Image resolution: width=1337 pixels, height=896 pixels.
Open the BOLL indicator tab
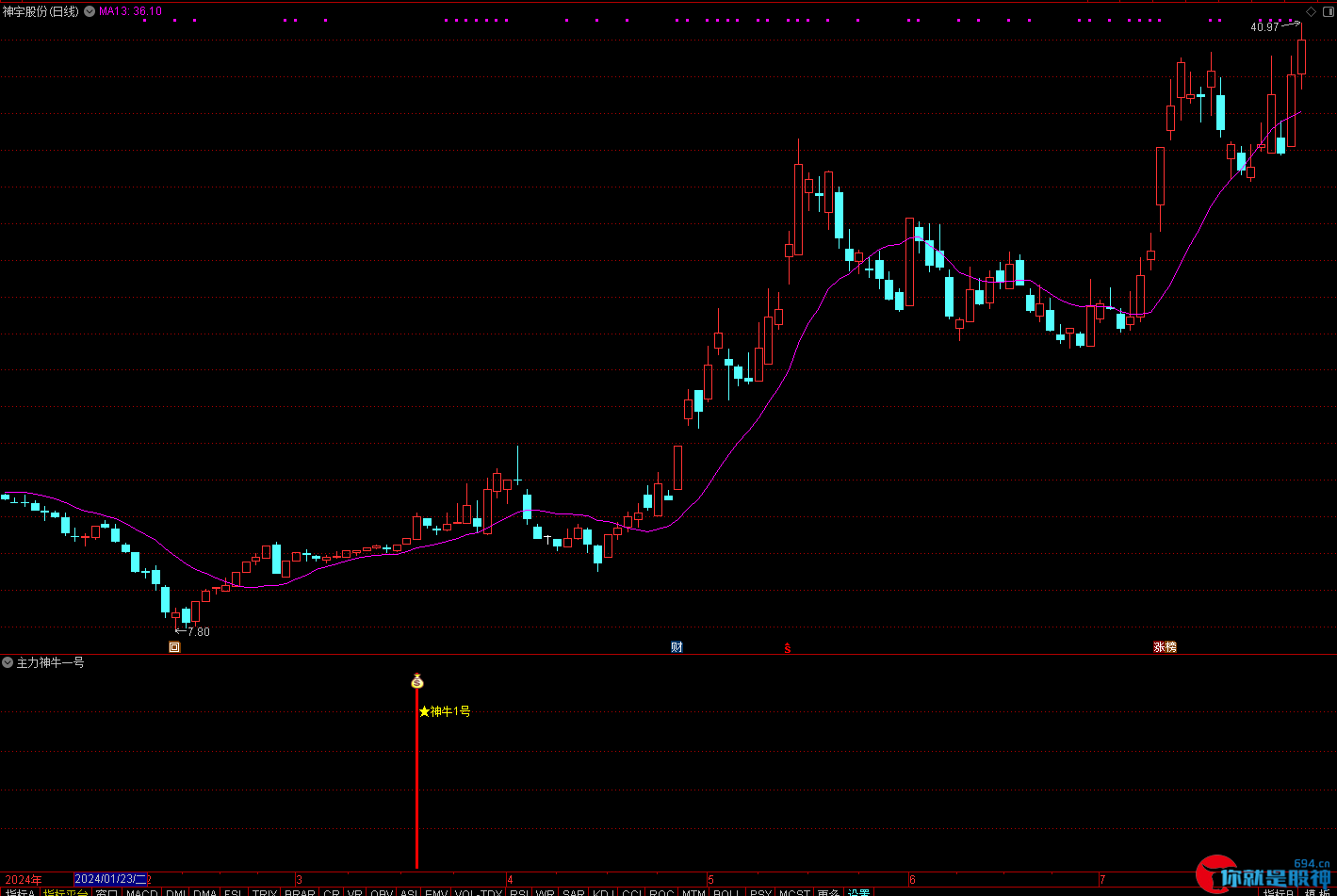tap(727, 891)
